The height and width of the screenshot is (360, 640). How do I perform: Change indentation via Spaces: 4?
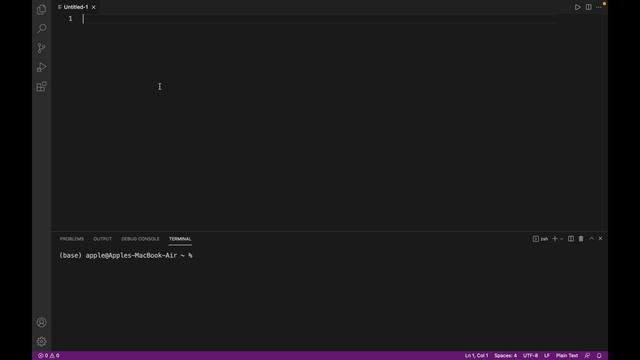[x=505, y=356]
